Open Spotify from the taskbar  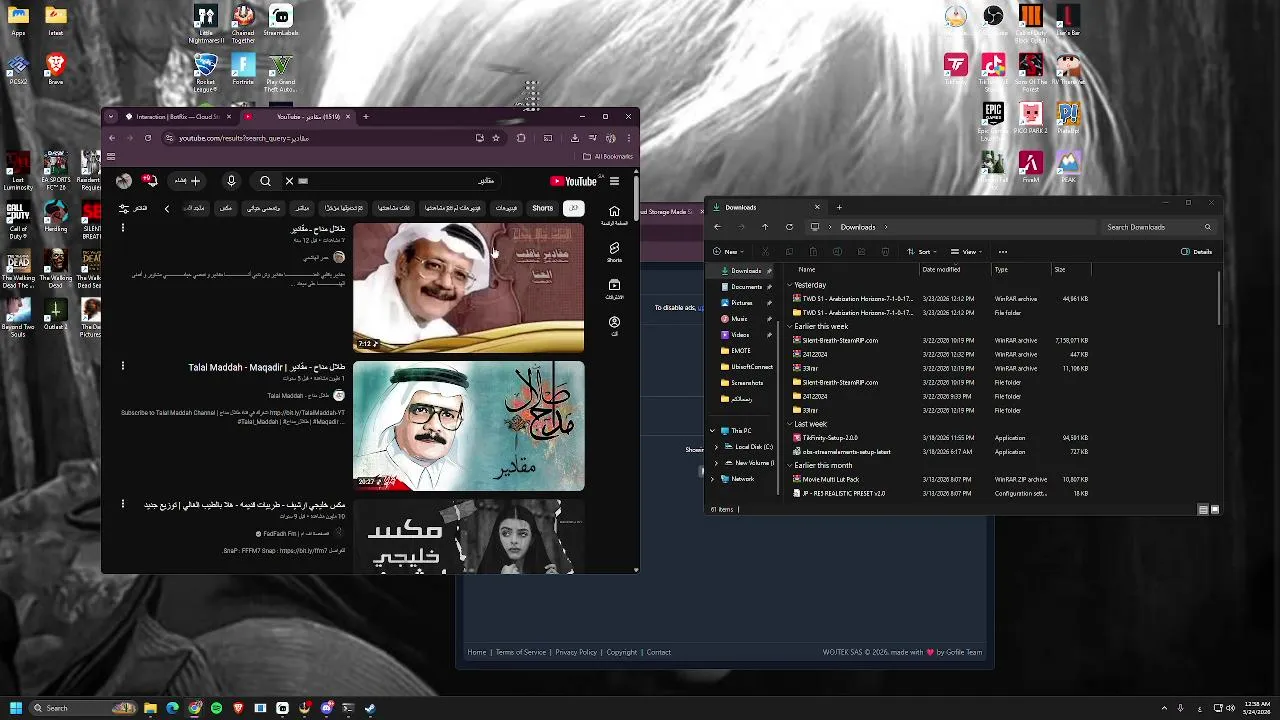(216, 709)
